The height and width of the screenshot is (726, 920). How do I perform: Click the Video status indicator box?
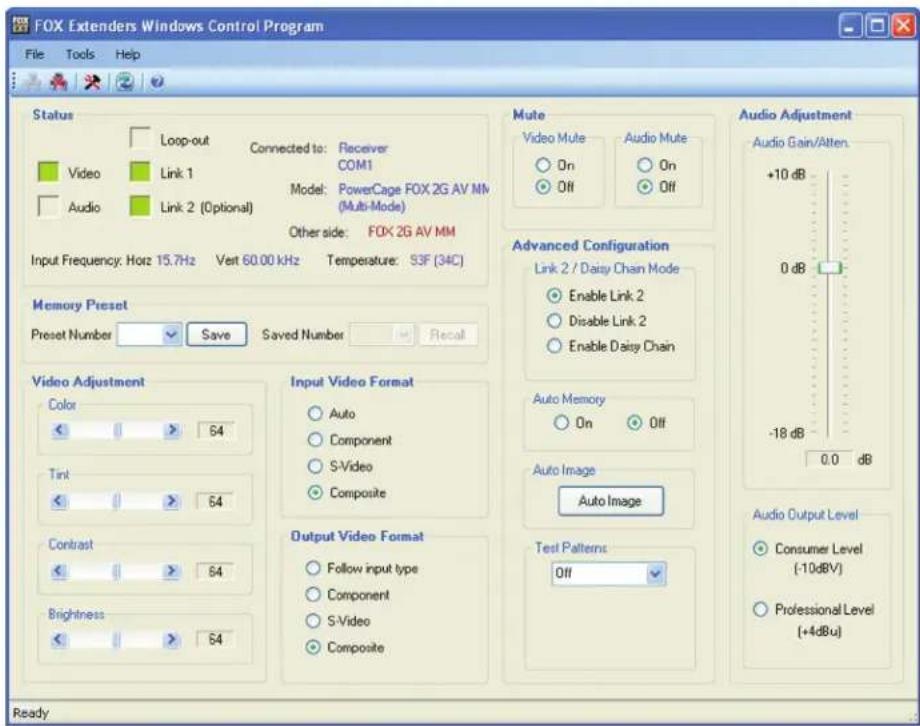coord(48,173)
